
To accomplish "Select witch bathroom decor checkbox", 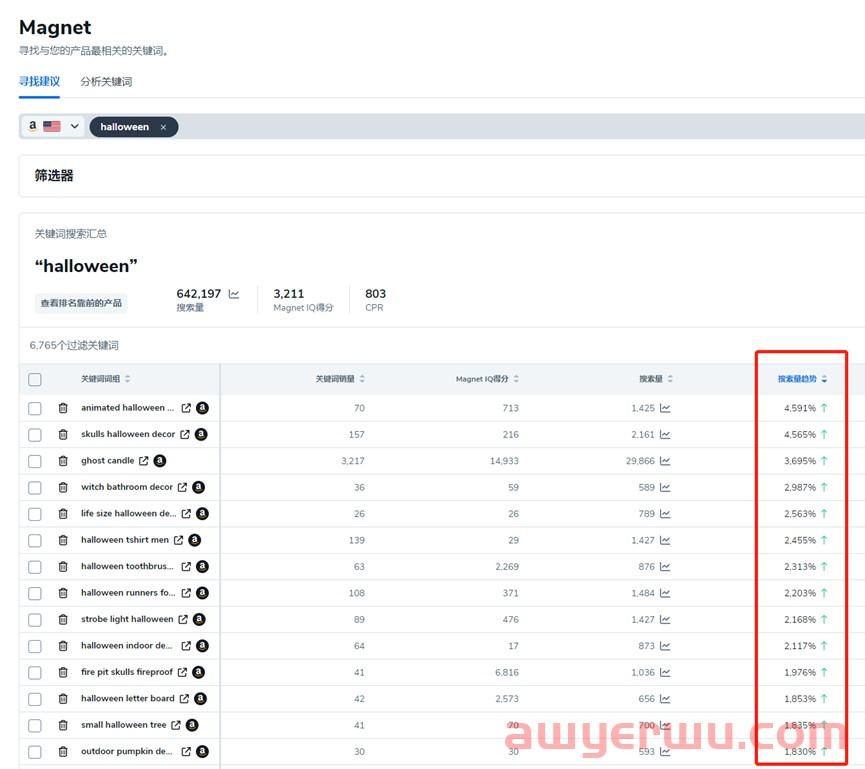I will (x=35, y=488).
